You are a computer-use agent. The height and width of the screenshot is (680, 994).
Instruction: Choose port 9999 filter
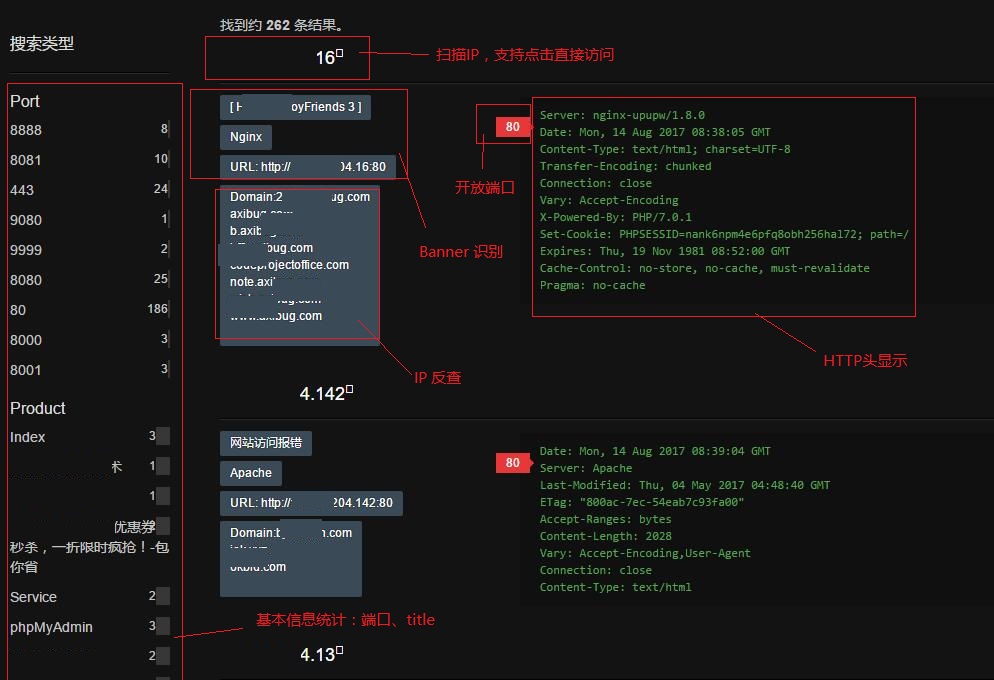(x=26, y=249)
